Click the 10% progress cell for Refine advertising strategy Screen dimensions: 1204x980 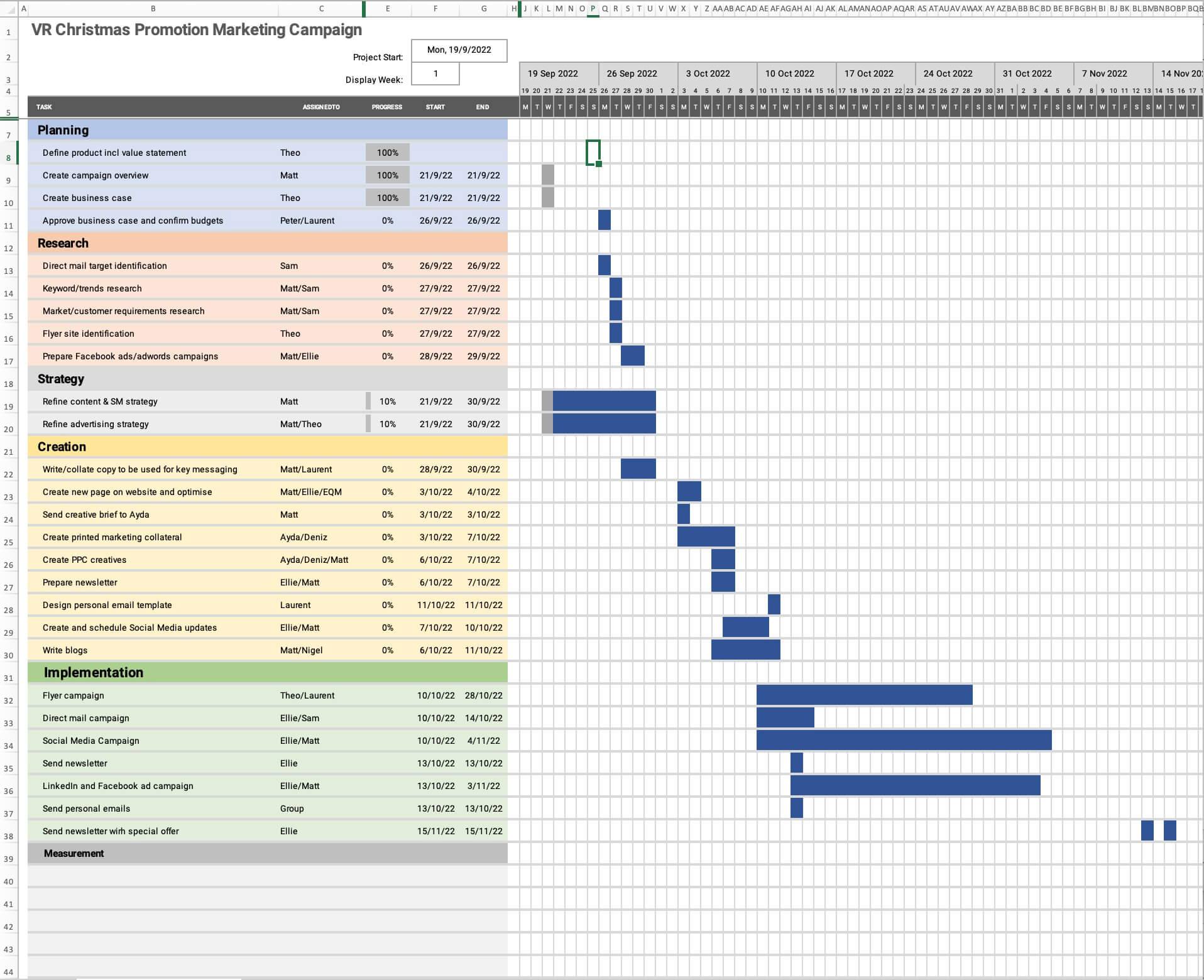point(387,424)
